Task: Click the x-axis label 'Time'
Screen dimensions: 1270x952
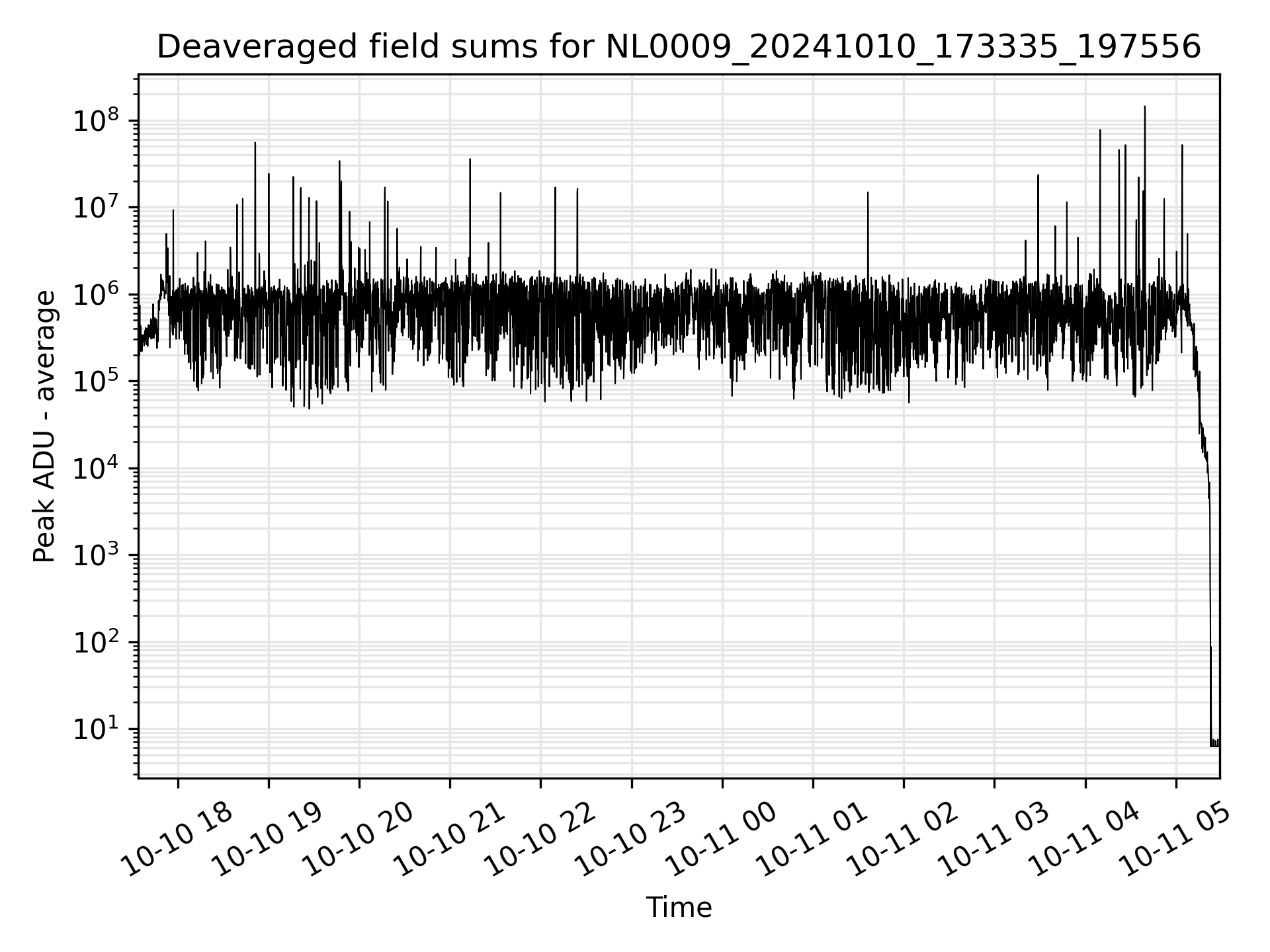Action: [x=679, y=908]
